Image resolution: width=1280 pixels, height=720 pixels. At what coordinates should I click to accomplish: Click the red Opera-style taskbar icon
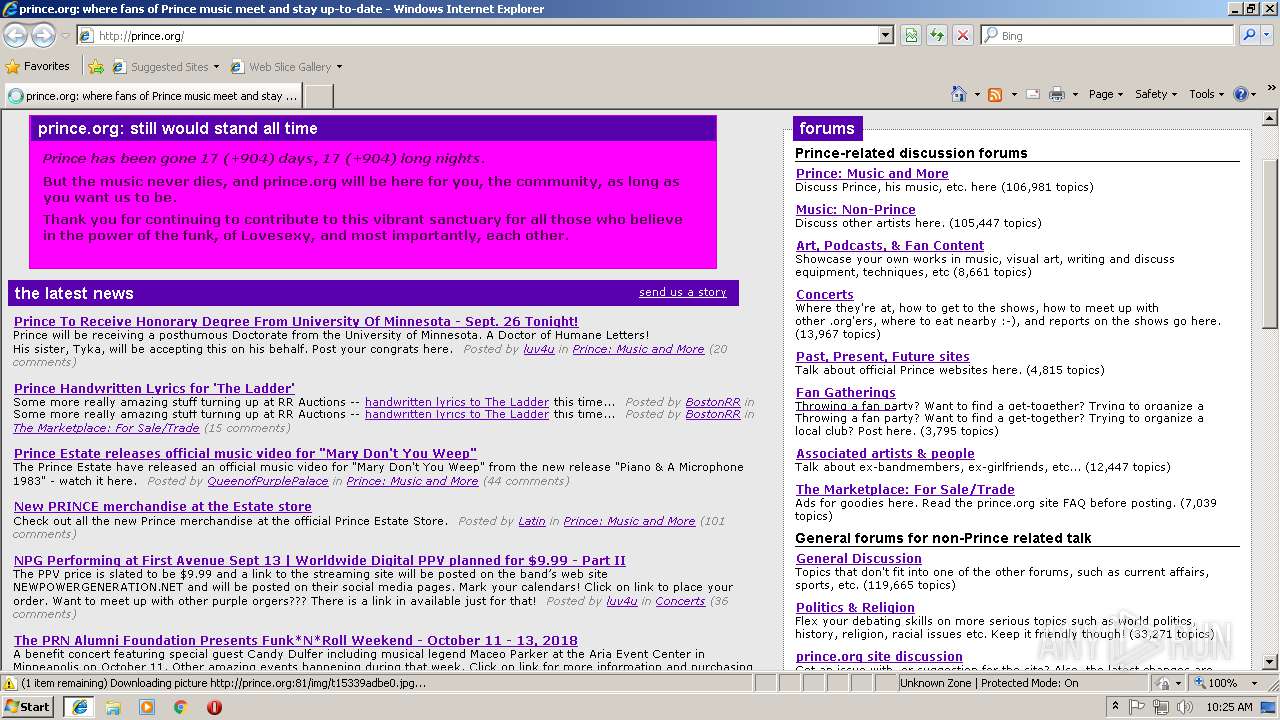[214, 707]
